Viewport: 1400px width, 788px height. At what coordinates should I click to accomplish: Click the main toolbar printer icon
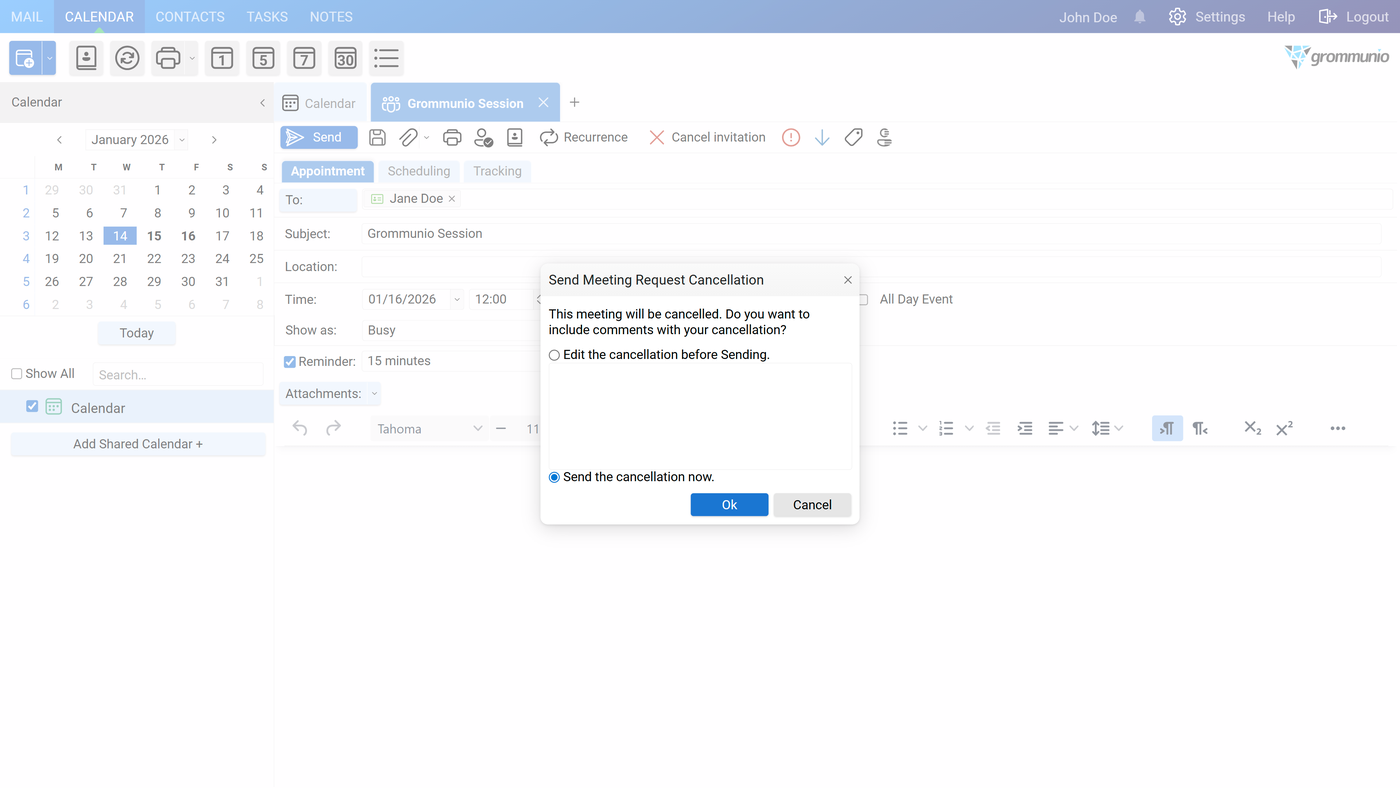(168, 58)
